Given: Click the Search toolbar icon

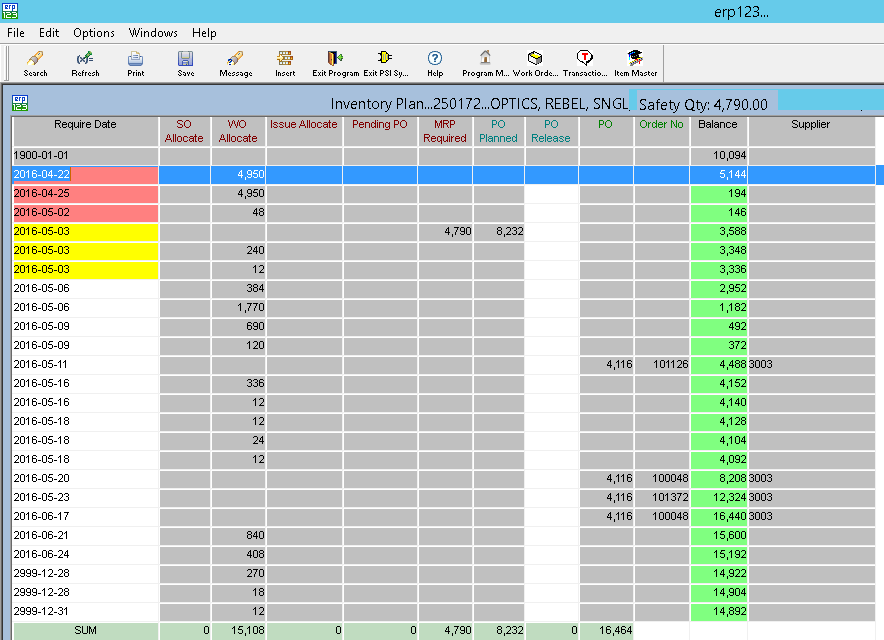Looking at the screenshot, I should (35, 63).
